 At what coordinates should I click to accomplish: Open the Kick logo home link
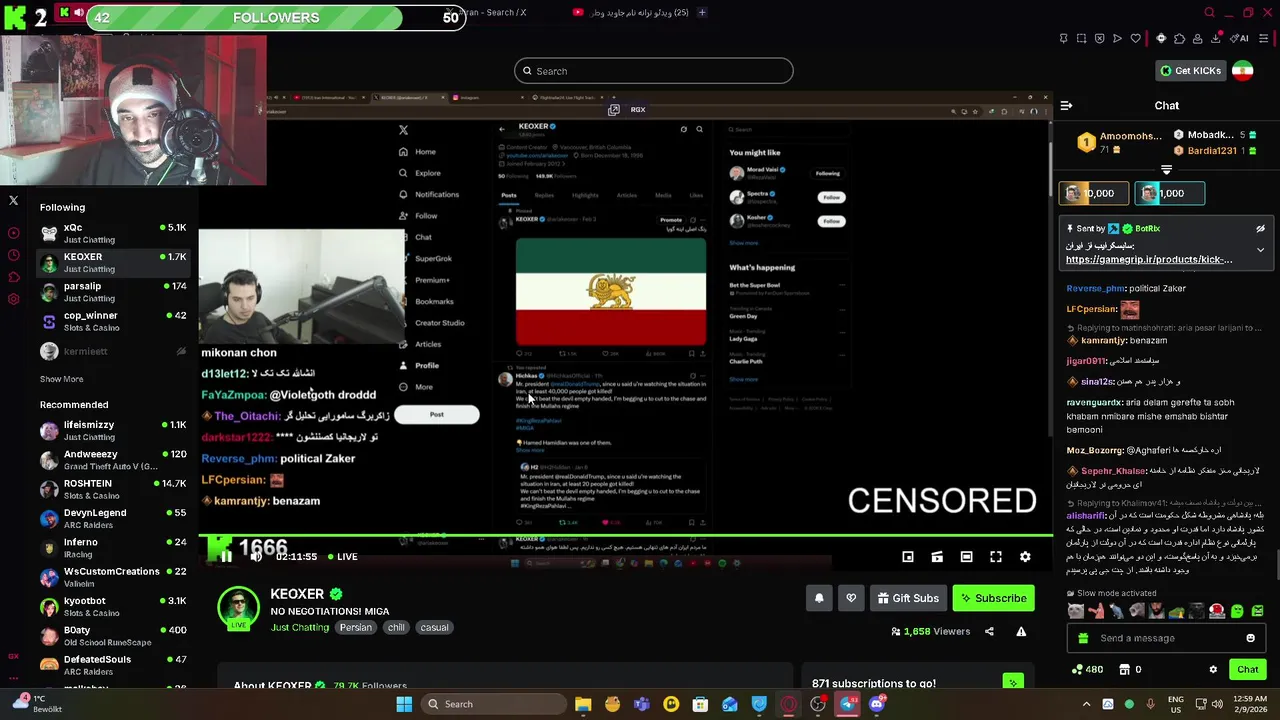pyautogui.click(x=14, y=17)
